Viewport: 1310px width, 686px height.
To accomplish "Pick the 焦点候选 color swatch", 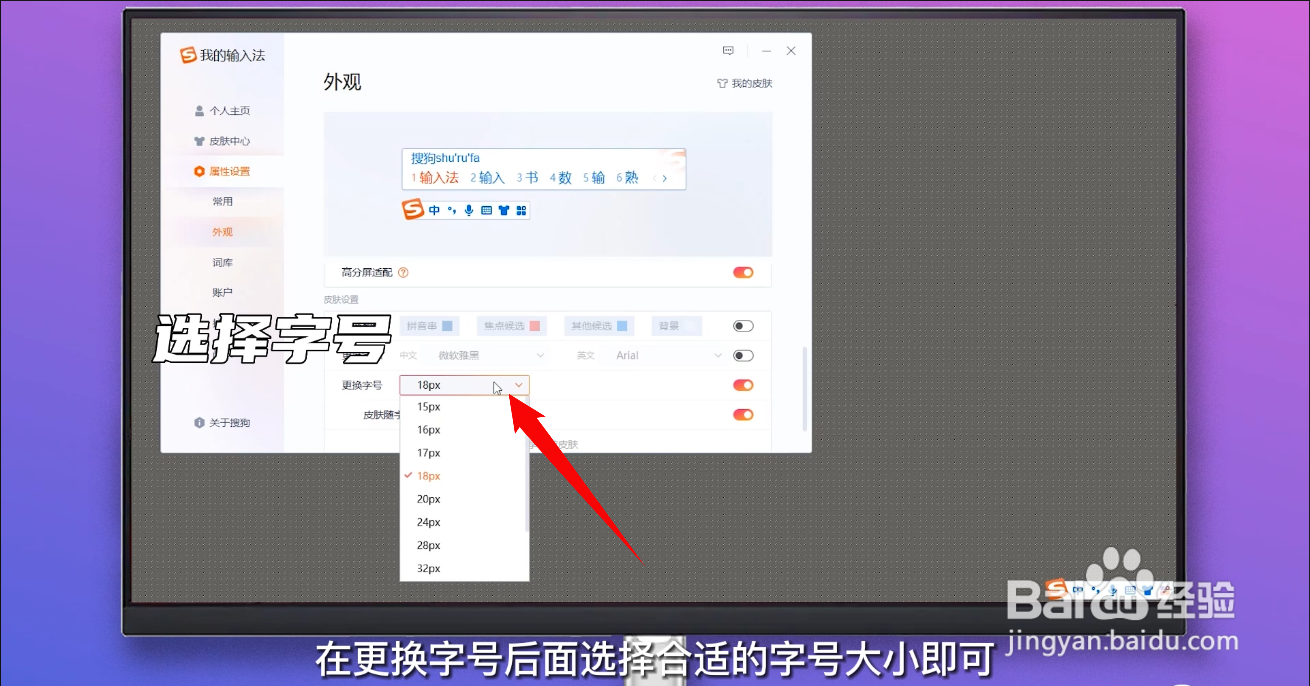I will pos(535,326).
